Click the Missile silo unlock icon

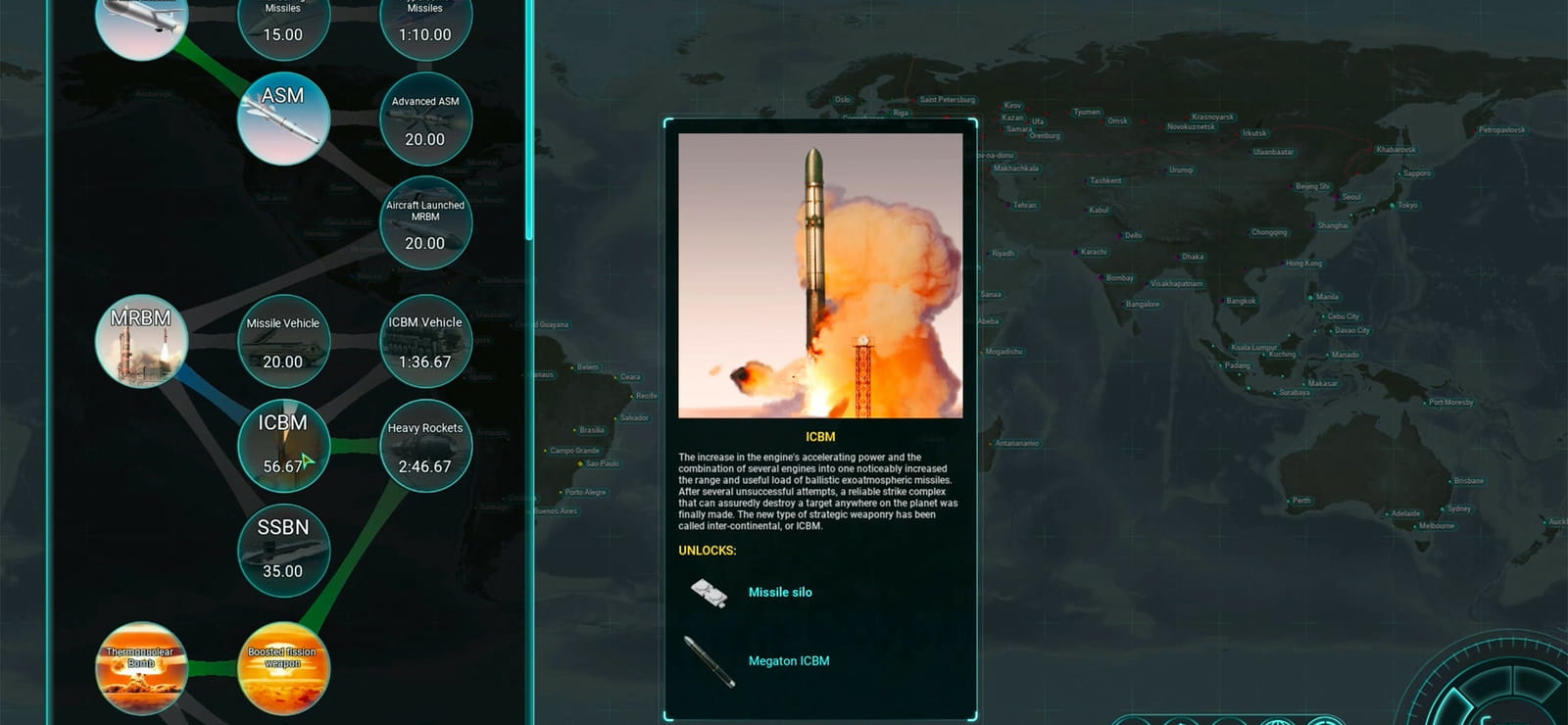click(x=710, y=593)
